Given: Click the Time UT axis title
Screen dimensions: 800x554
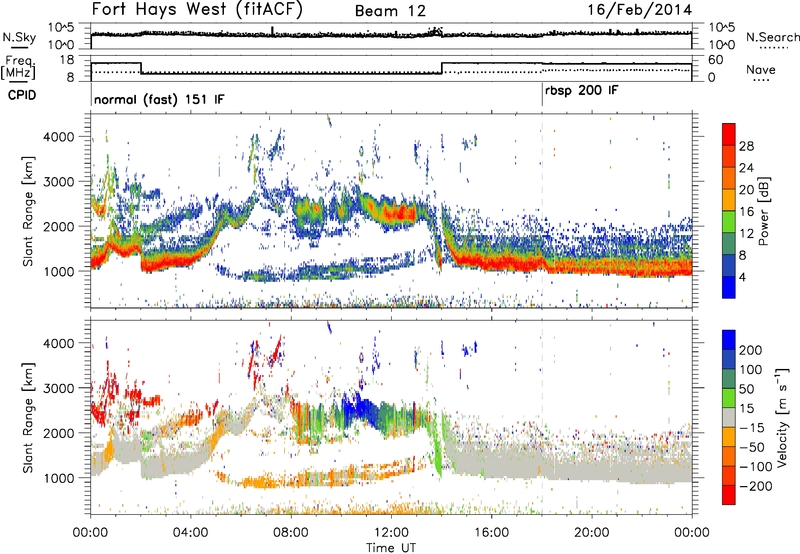Looking at the screenshot, I should pos(391,548).
